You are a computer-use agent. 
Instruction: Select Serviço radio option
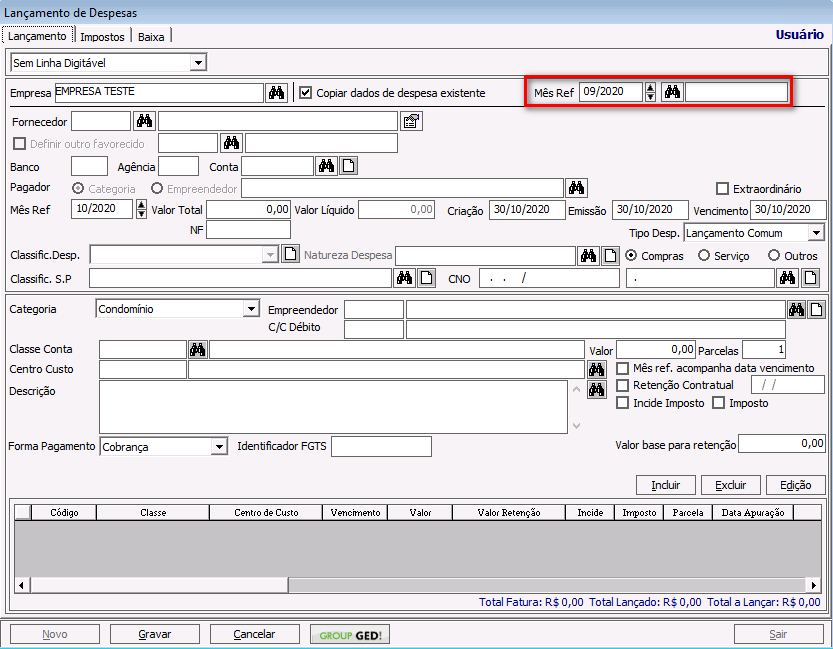click(704, 255)
